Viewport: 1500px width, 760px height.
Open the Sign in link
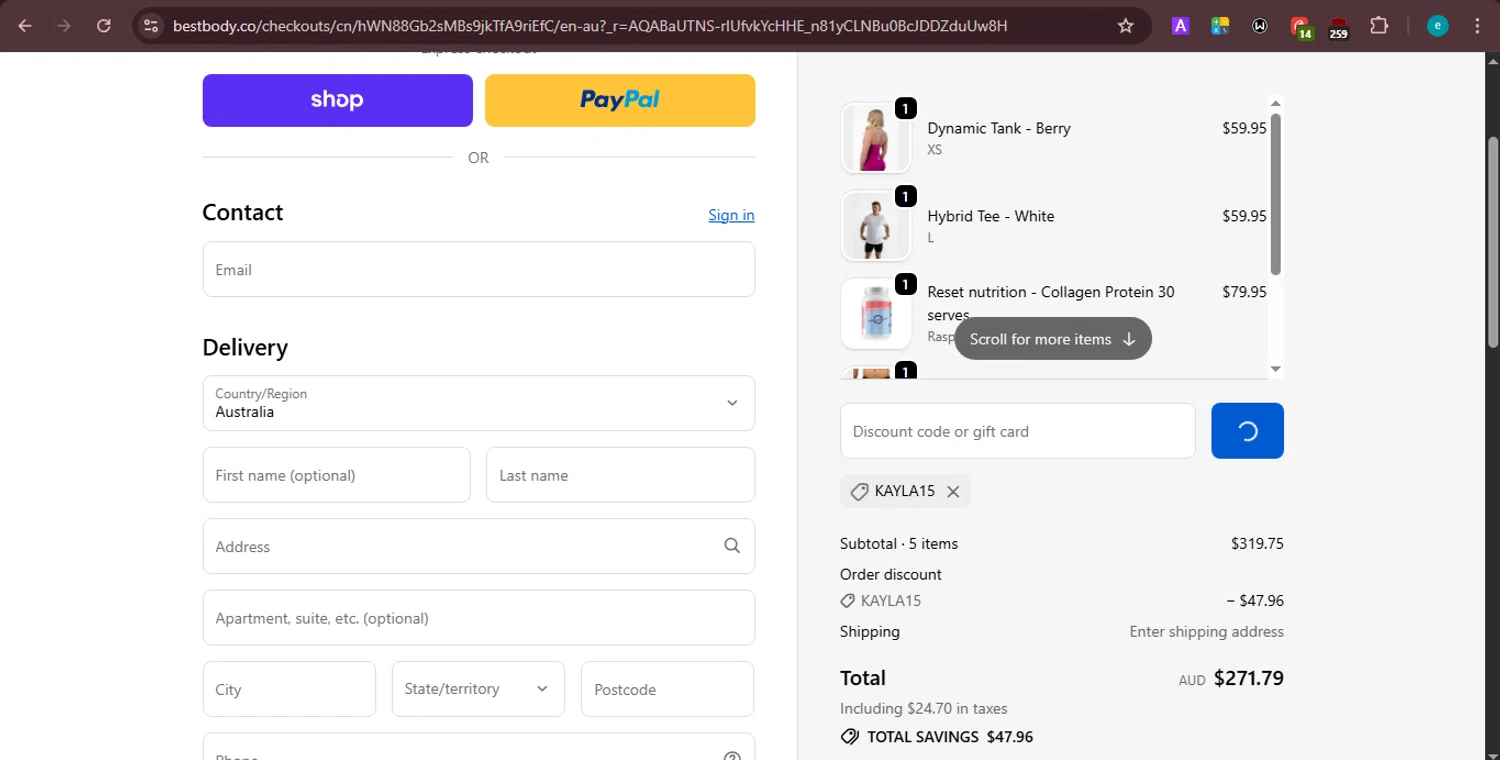[x=731, y=215]
